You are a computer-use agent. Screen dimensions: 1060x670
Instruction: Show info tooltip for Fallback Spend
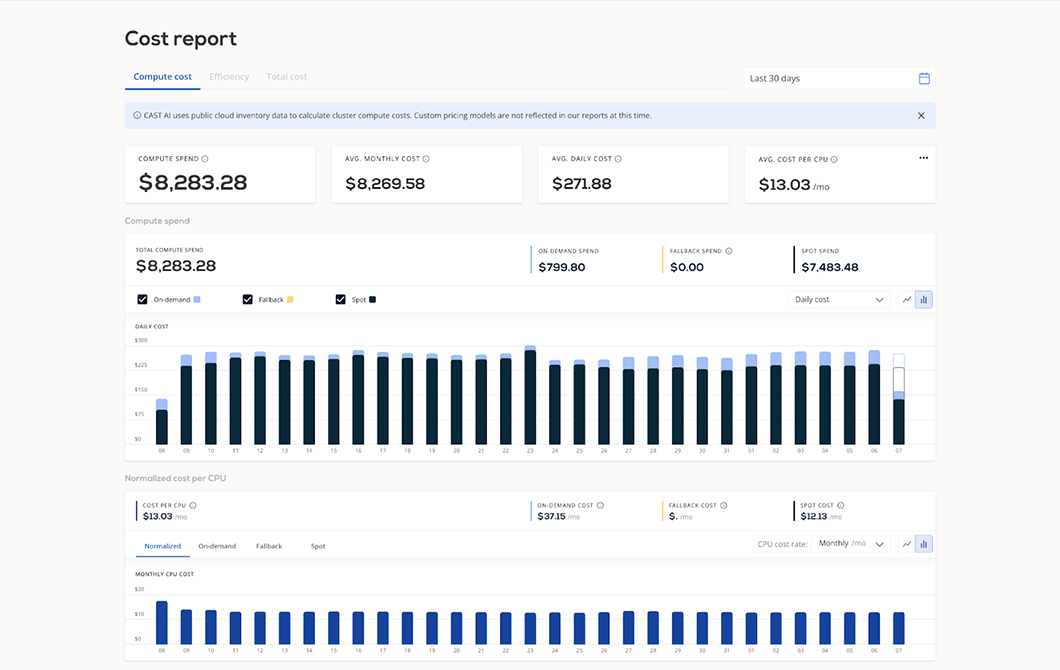tap(729, 251)
